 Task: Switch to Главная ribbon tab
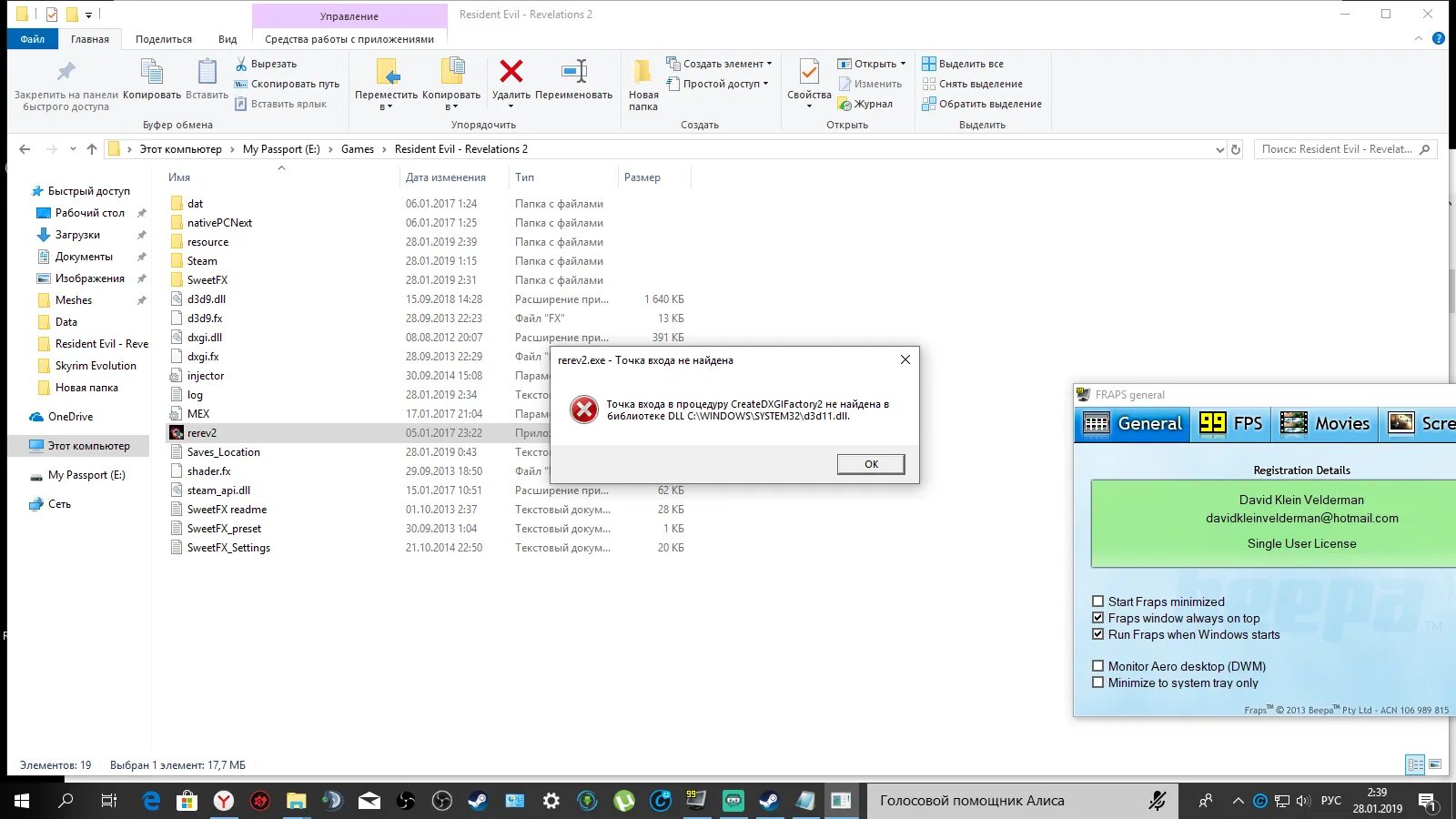tap(90, 39)
